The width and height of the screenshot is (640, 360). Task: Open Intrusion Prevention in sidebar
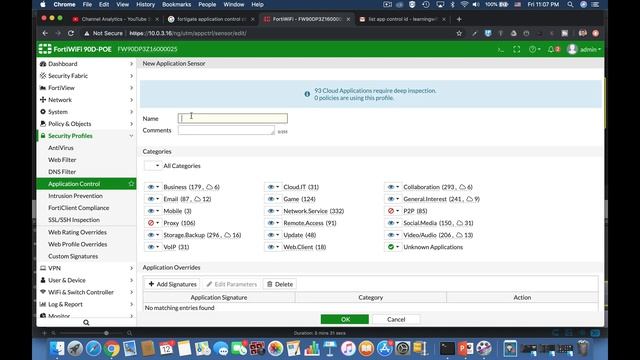(x=76, y=196)
